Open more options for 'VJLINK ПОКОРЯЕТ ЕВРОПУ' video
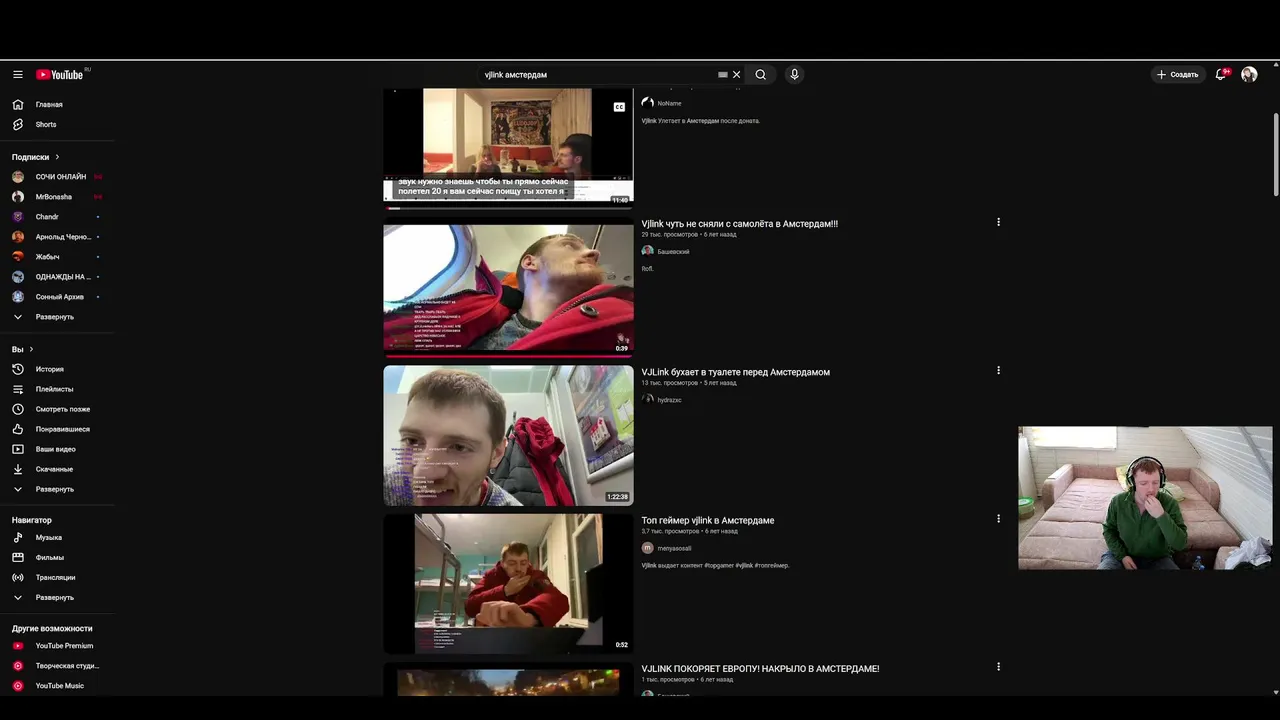Viewport: 1280px width, 720px height. coord(998,666)
